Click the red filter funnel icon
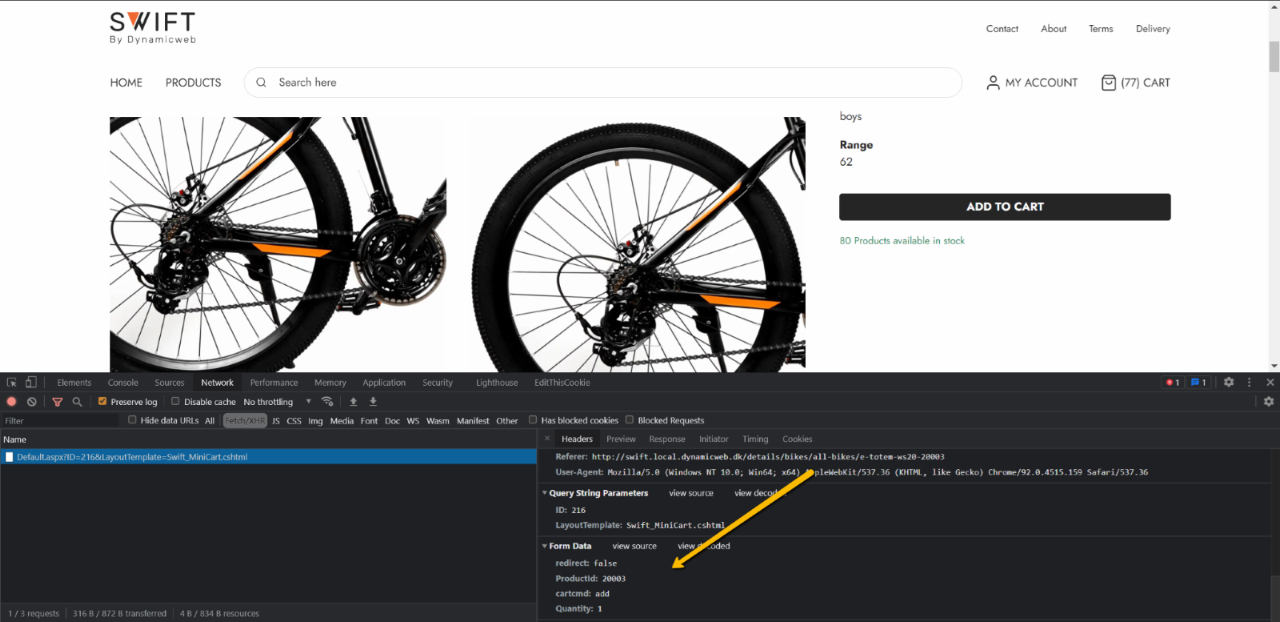The height and width of the screenshot is (622, 1280). (57, 402)
